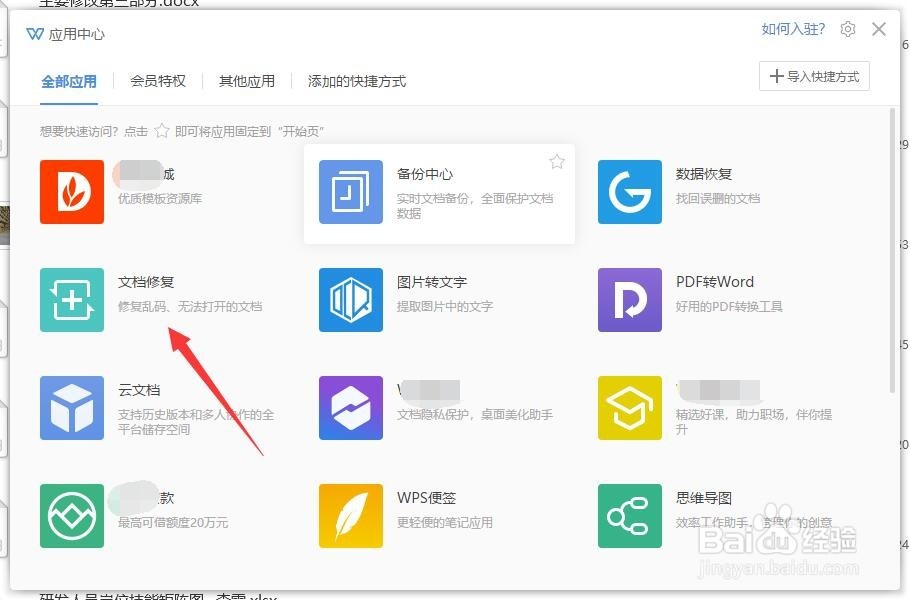Pin 备份中心 with its star icon
Image resolution: width=910 pixels, height=600 pixels.
[557, 161]
